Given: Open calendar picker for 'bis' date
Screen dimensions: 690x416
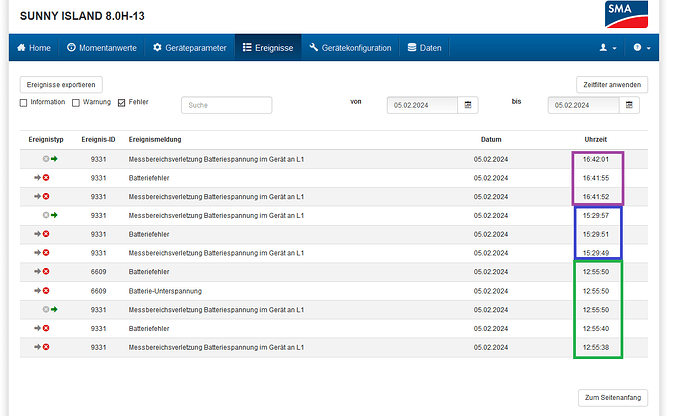Looking at the screenshot, I should [x=629, y=105].
